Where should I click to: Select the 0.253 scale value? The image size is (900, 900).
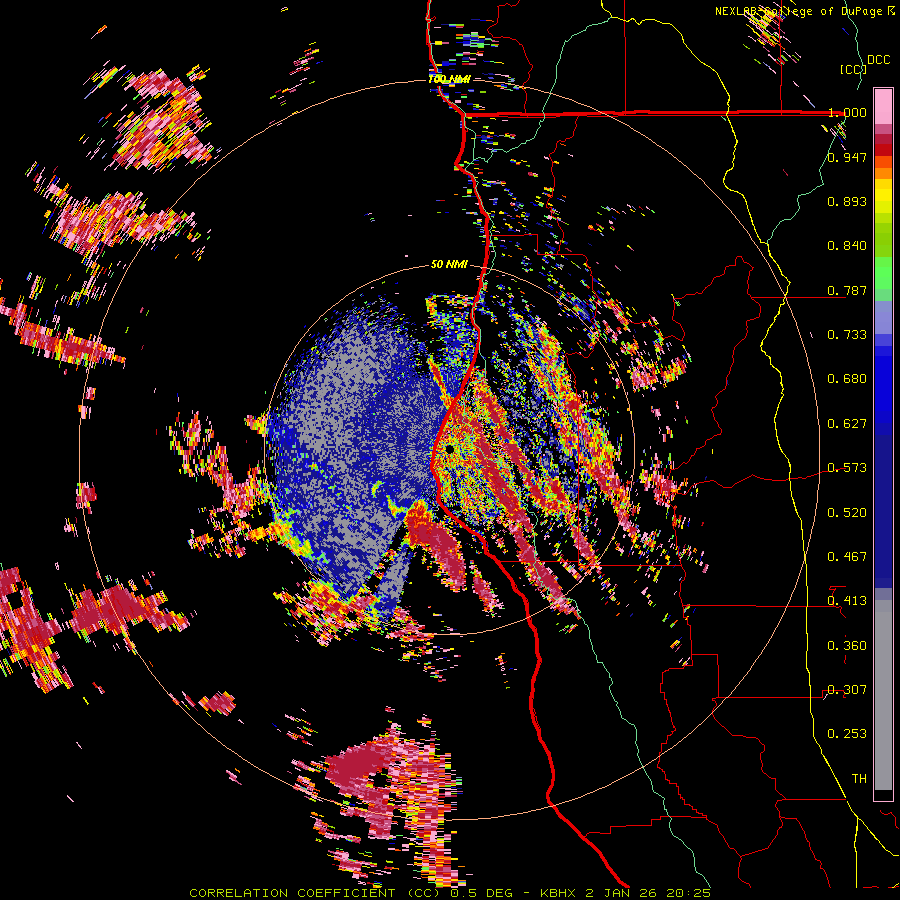pyautogui.click(x=847, y=734)
